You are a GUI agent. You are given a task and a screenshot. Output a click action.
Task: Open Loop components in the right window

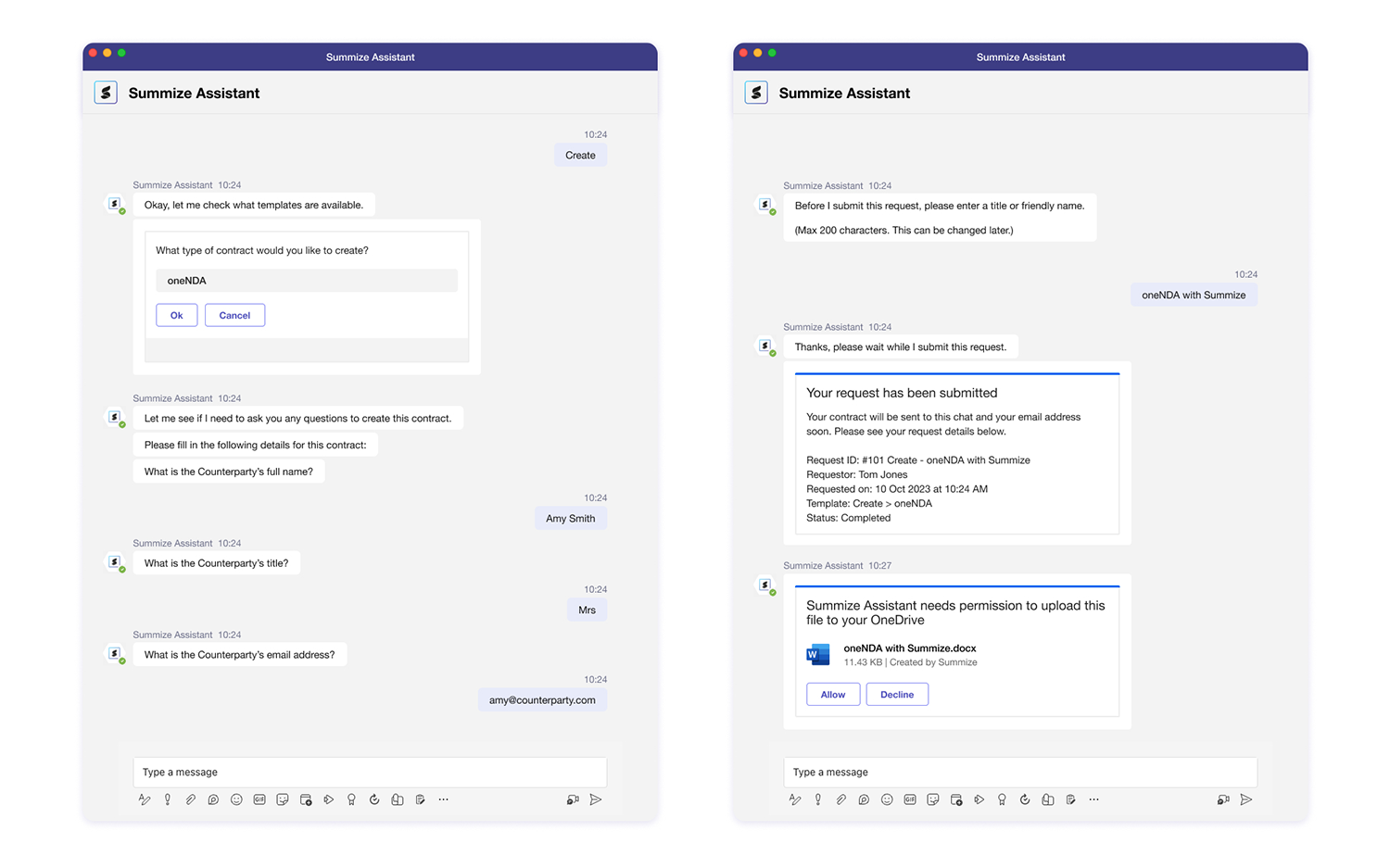pos(864,799)
